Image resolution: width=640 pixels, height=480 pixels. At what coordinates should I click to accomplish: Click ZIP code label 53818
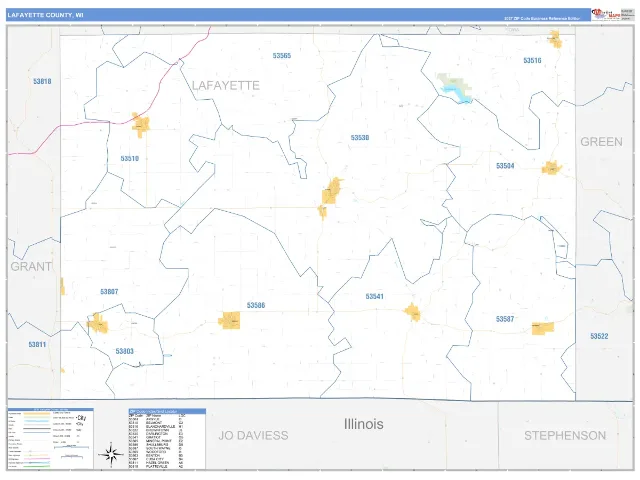[x=42, y=81]
